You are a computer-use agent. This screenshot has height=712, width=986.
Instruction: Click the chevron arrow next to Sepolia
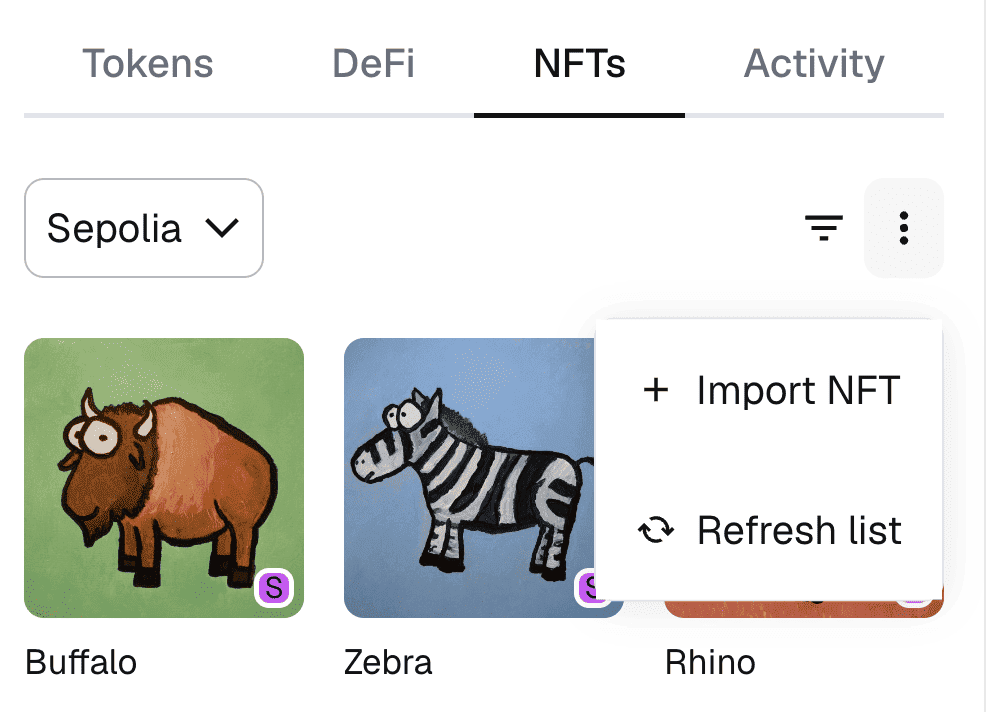tap(221, 229)
